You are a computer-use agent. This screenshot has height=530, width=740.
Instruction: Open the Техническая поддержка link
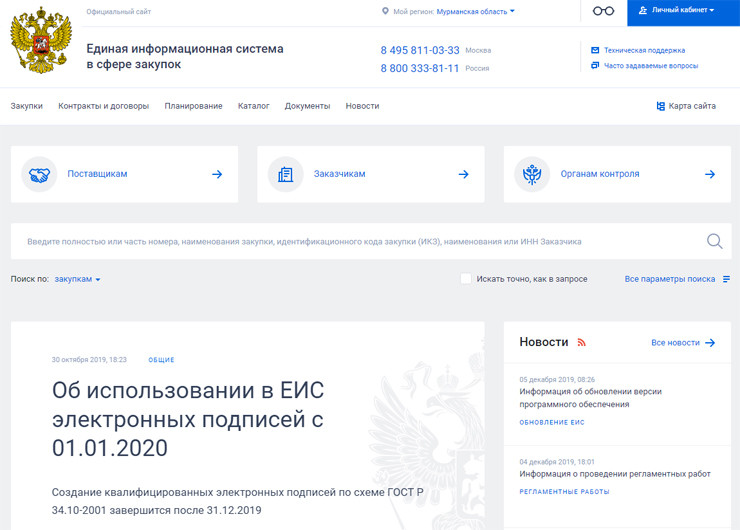point(644,50)
